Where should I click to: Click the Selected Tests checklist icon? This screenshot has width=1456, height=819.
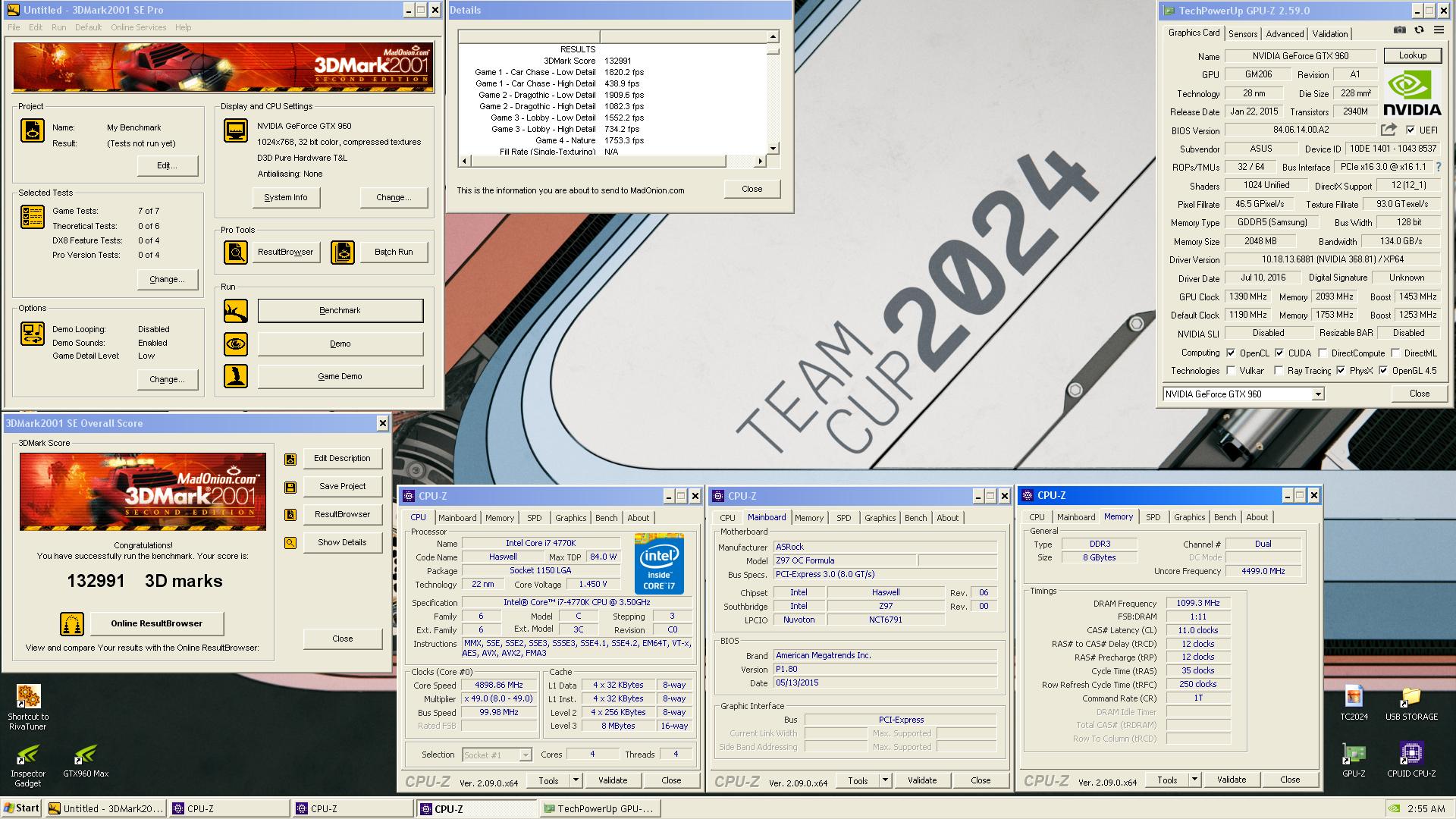coord(33,218)
